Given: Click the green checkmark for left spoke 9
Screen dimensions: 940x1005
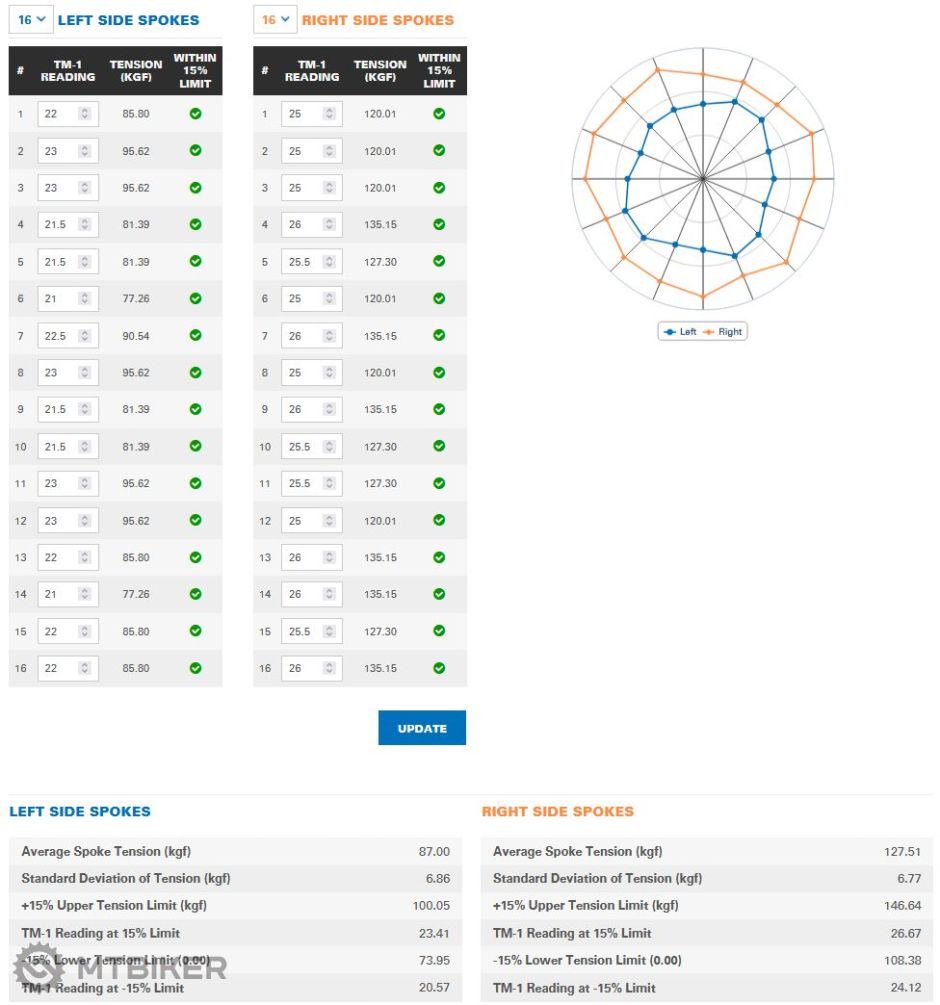Looking at the screenshot, I should (x=195, y=409).
